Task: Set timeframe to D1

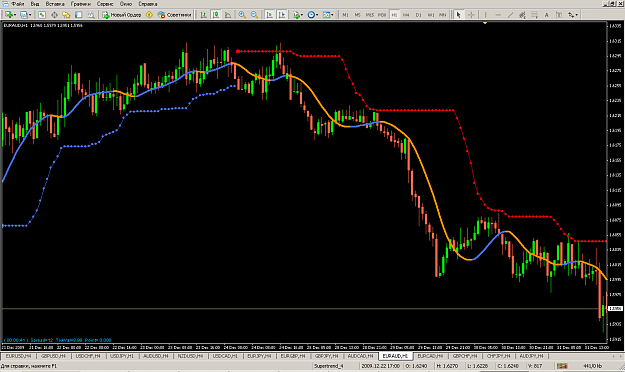Action: click(x=419, y=15)
